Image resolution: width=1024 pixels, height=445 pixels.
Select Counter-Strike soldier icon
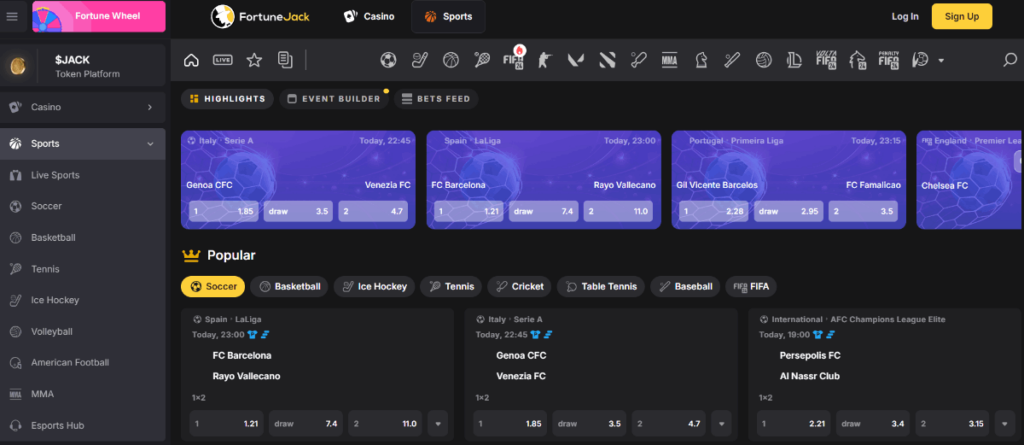(544, 60)
